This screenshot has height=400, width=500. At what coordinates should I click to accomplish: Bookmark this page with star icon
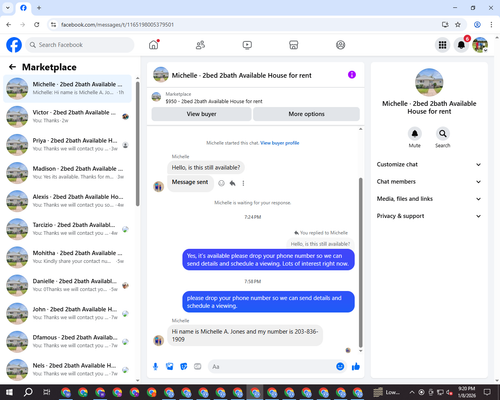(x=458, y=25)
